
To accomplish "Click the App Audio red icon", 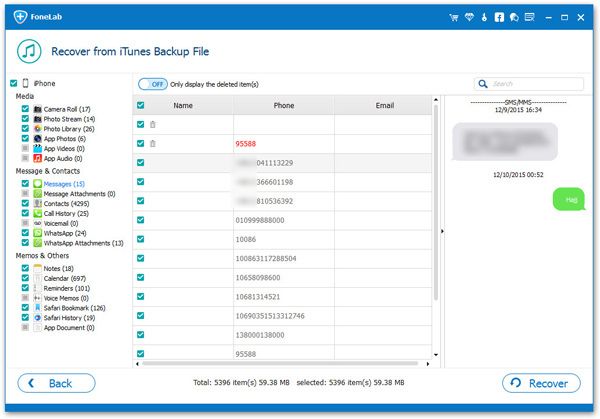I will click(38, 158).
